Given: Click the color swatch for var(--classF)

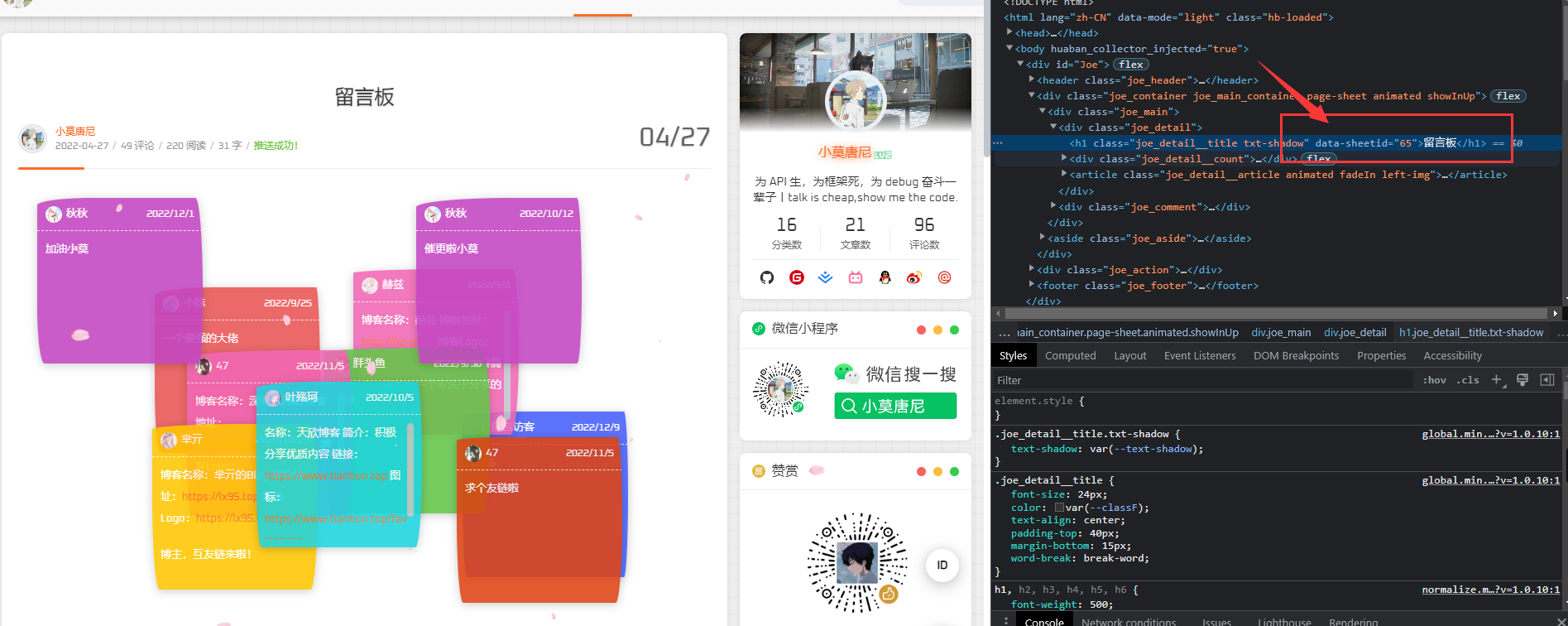Looking at the screenshot, I should [1059, 508].
